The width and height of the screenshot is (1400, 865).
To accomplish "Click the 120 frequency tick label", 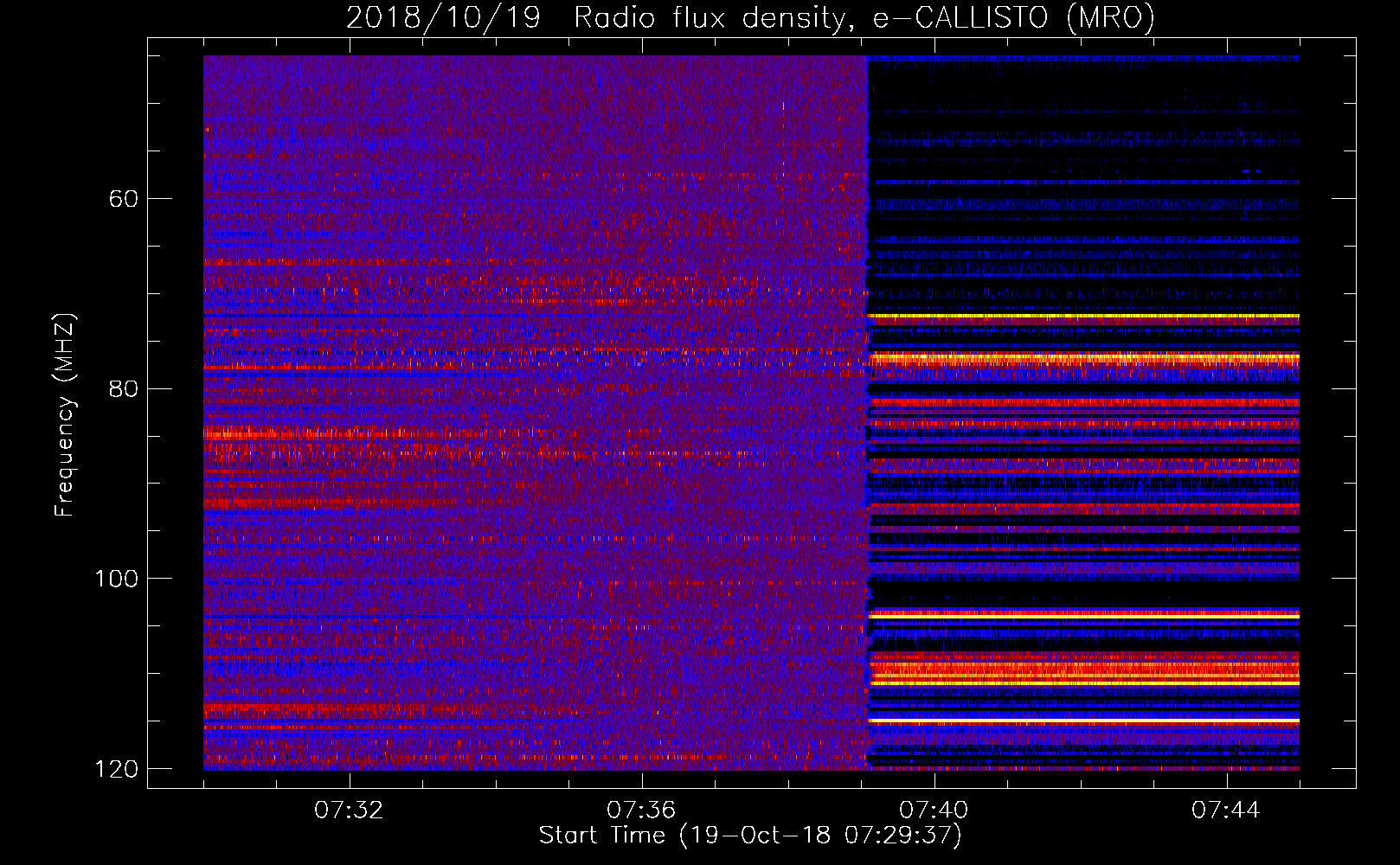I will click(x=116, y=769).
